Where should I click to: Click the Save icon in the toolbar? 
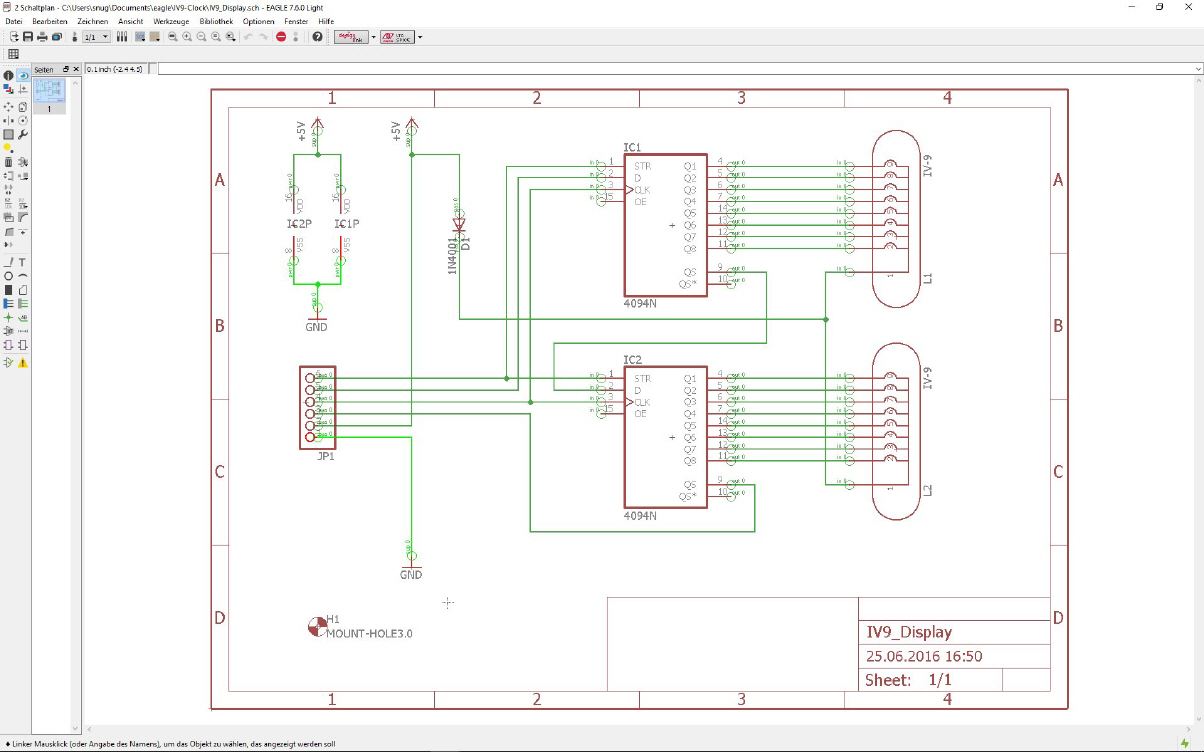(x=28, y=37)
